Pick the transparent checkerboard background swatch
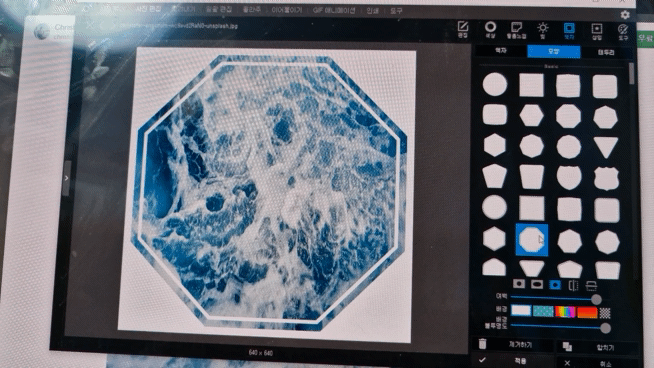The height and width of the screenshot is (368, 654). click(x=605, y=313)
